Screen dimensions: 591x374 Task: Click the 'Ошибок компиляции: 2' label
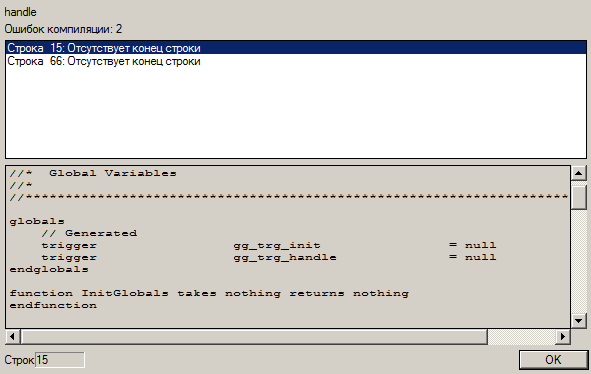63,29
